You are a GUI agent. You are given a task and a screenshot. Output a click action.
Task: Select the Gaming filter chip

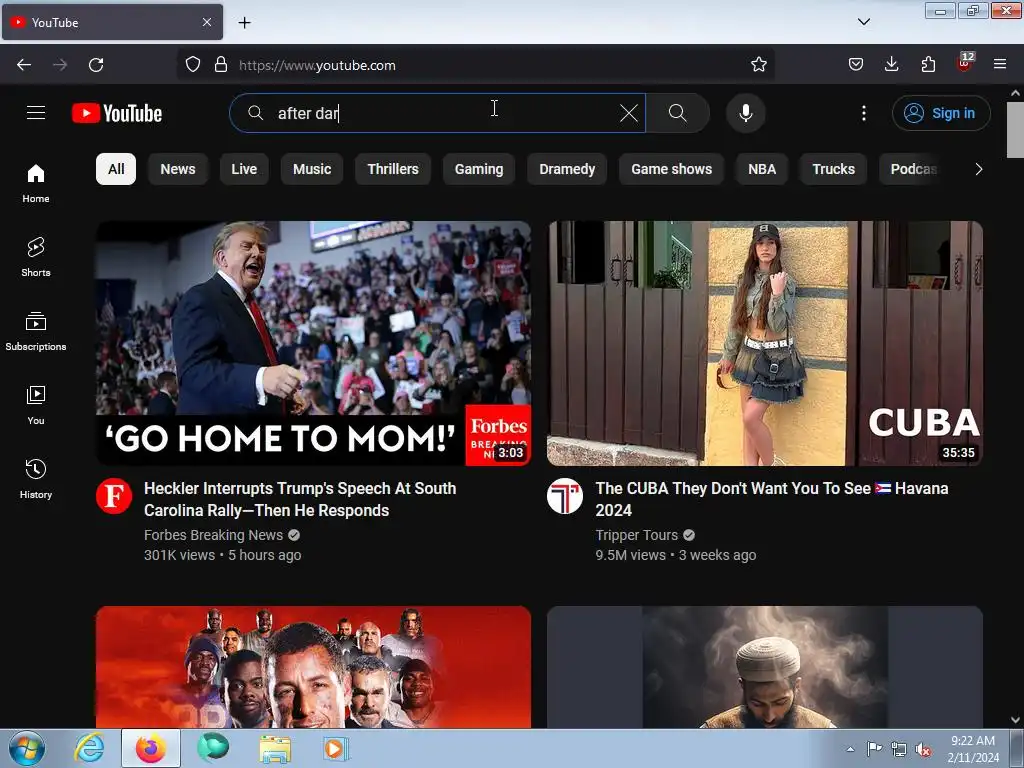(479, 169)
